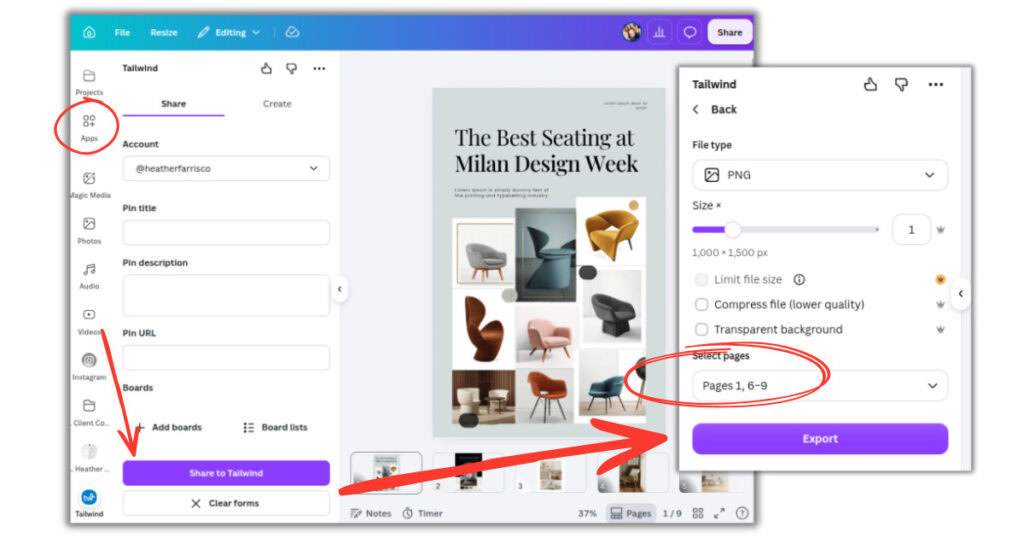Click the design title on the canvas
Screen dimensions: 1024x538
[x=546, y=151]
